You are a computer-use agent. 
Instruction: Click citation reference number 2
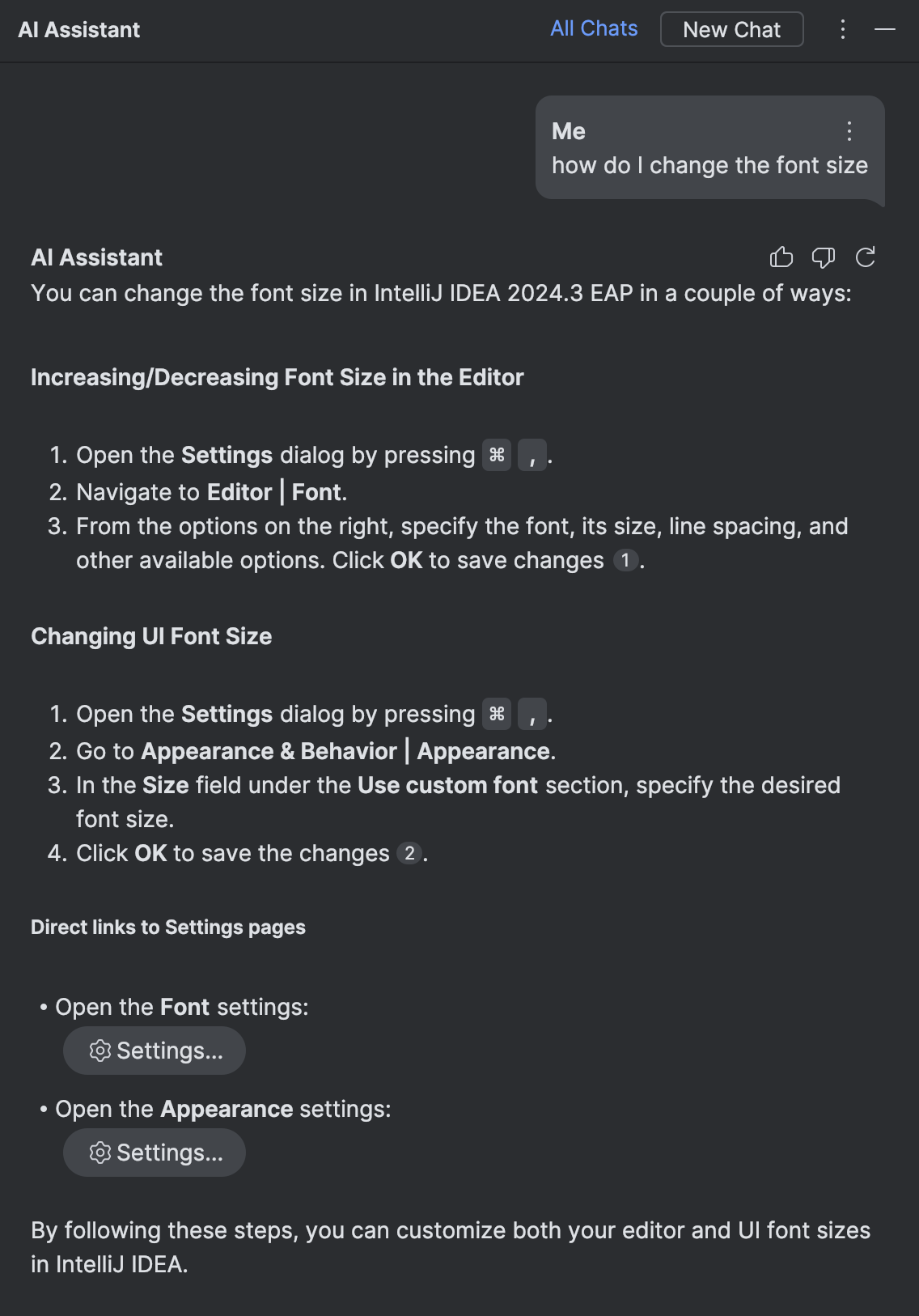coord(409,853)
